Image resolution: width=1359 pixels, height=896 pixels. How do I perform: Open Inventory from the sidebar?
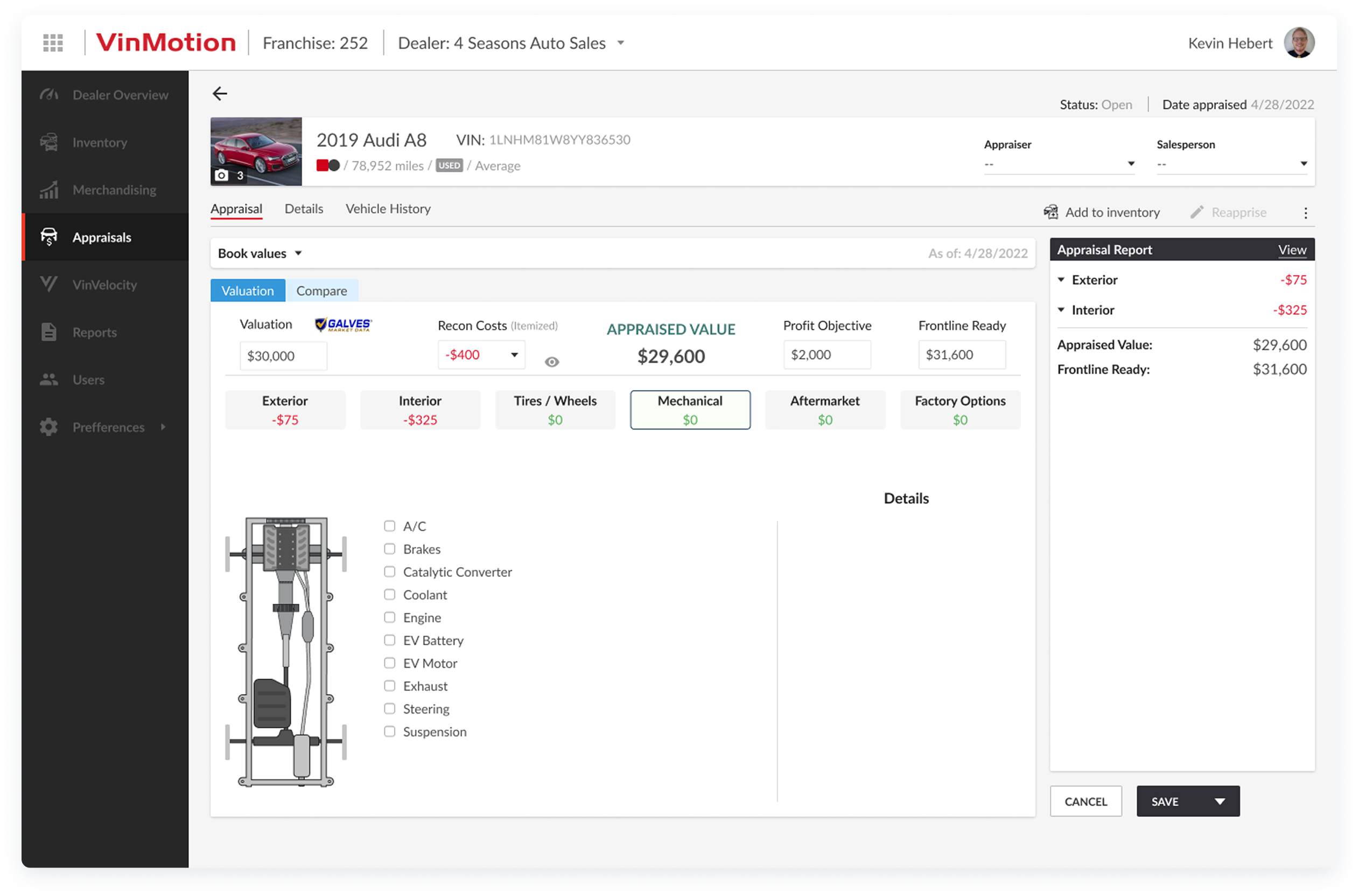[100, 142]
